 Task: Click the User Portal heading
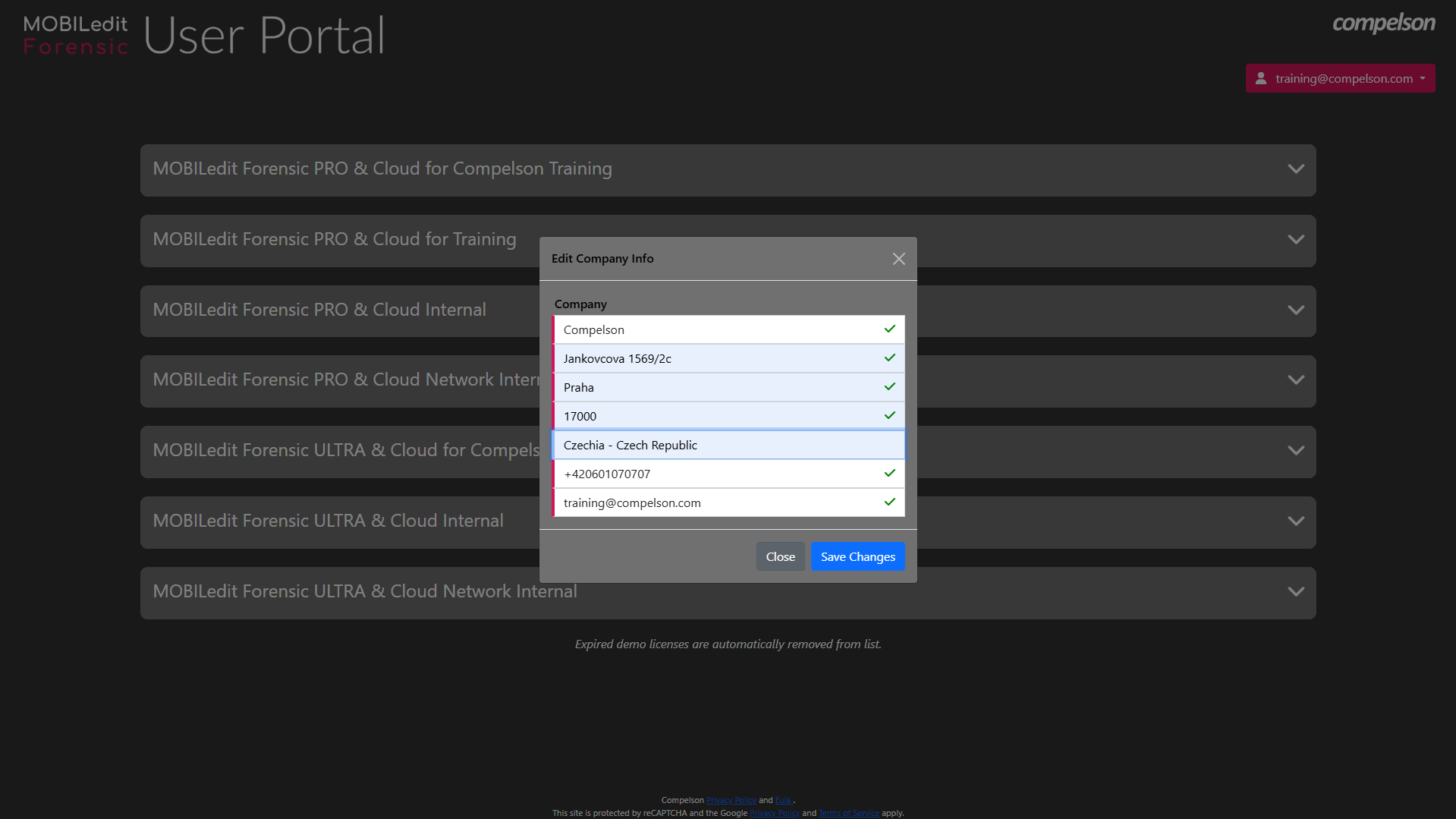264,36
